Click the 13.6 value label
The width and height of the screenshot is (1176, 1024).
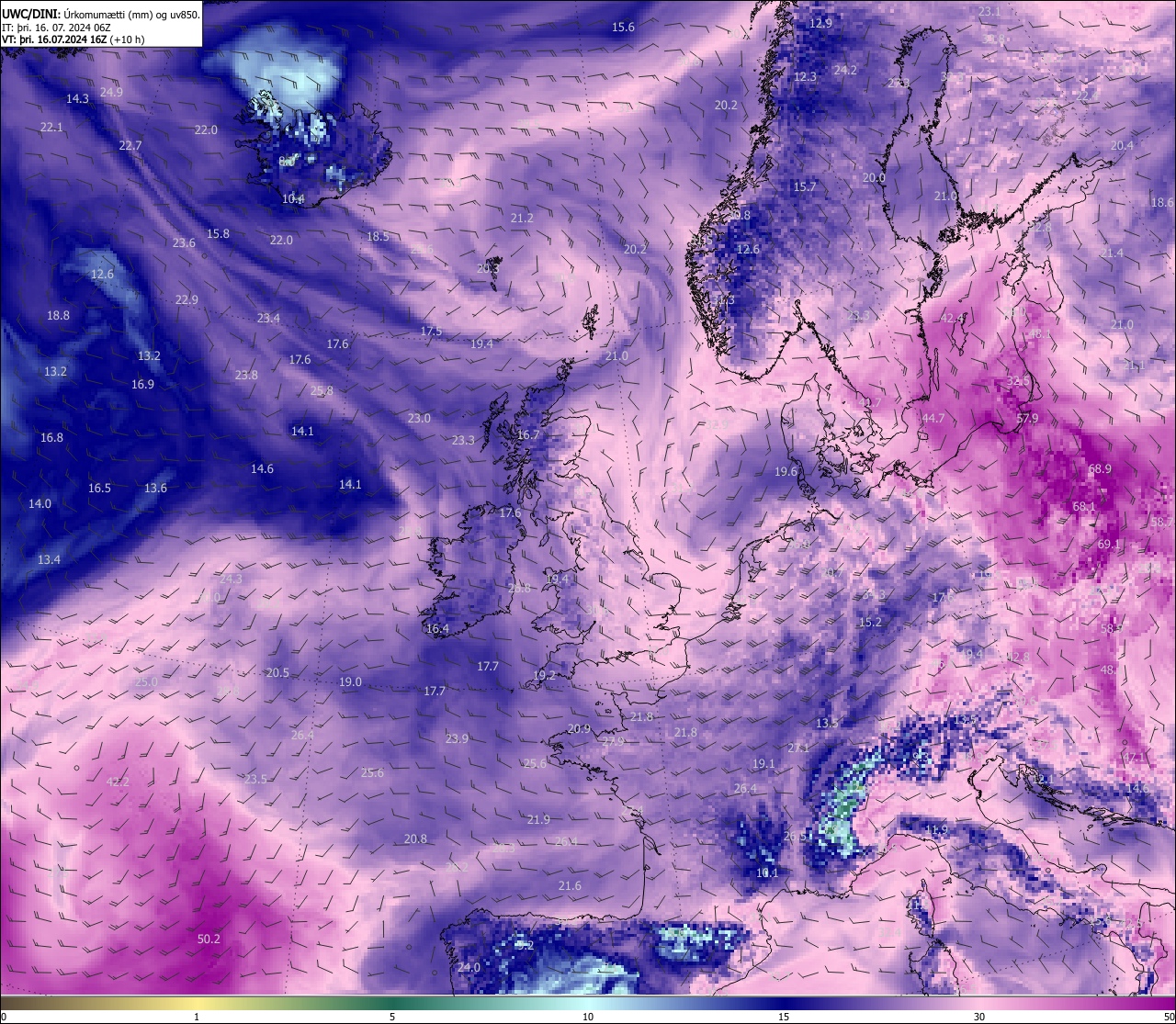coord(155,489)
